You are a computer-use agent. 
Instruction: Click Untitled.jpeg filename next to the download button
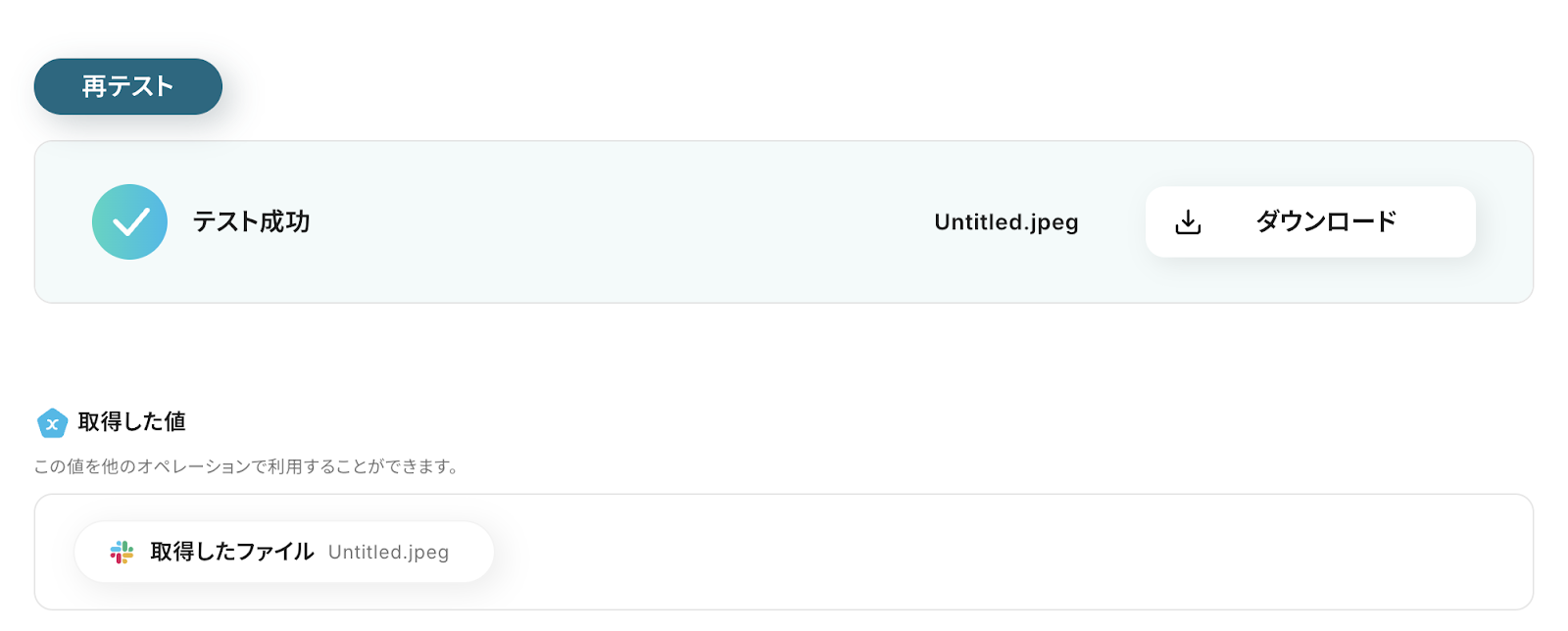click(x=1005, y=222)
